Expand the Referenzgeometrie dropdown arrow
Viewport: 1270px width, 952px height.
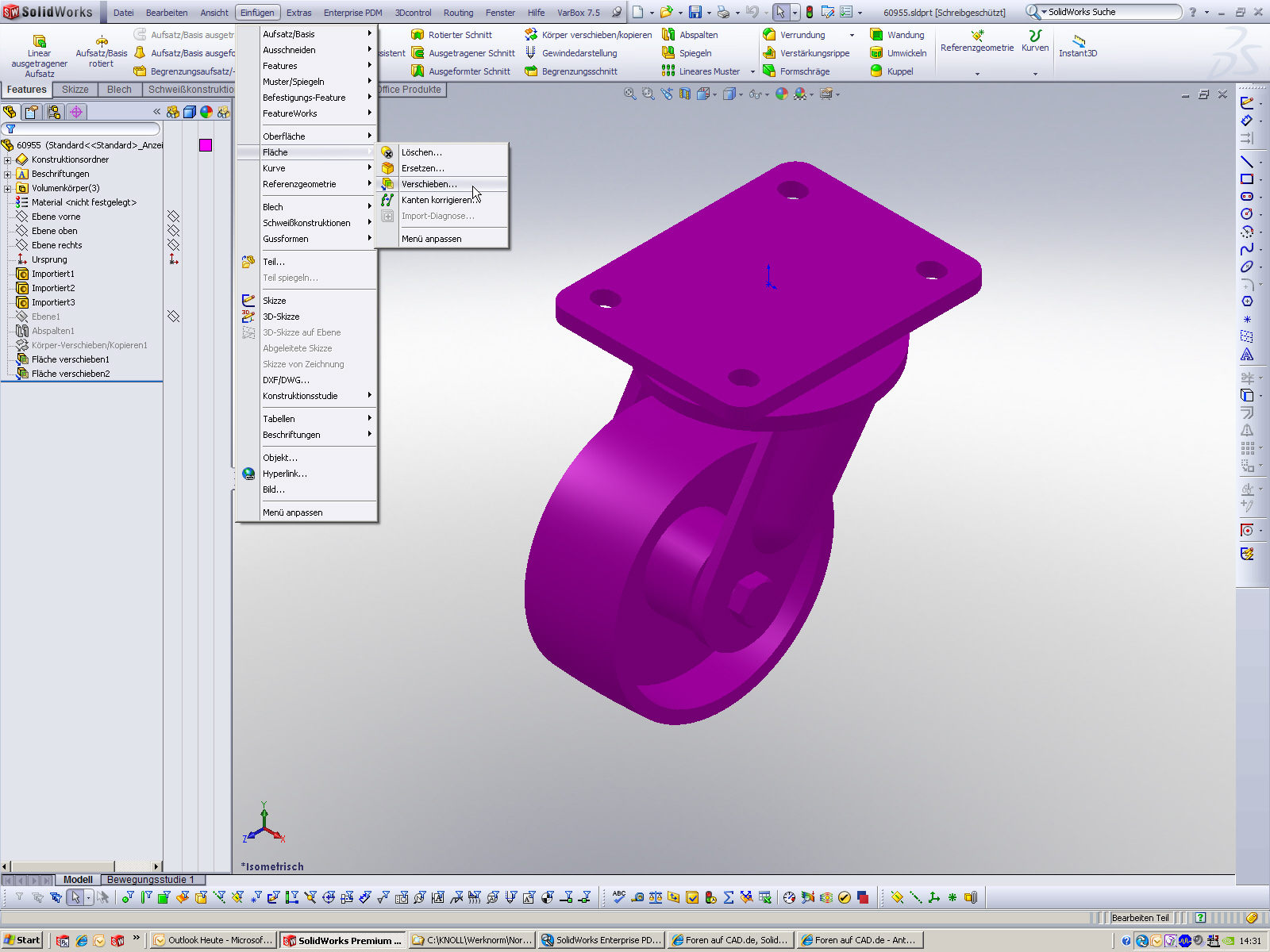[x=977, y=74]
